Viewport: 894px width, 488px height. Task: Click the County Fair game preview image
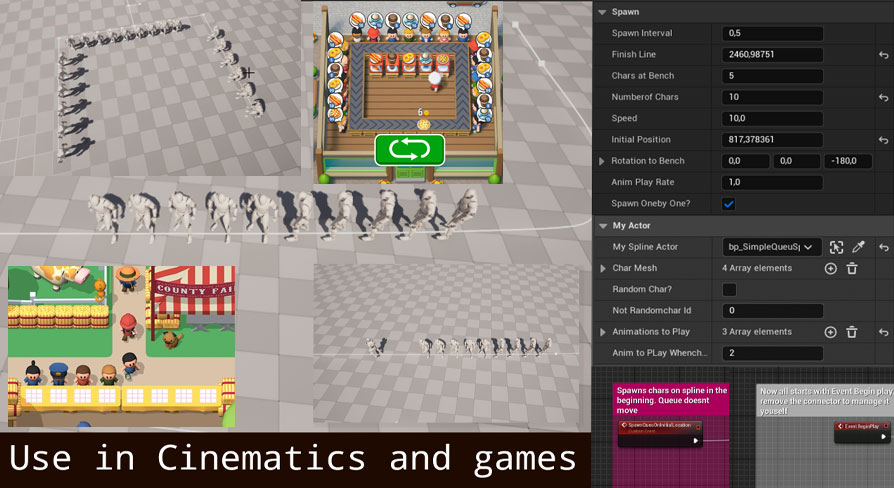[121, 346]
